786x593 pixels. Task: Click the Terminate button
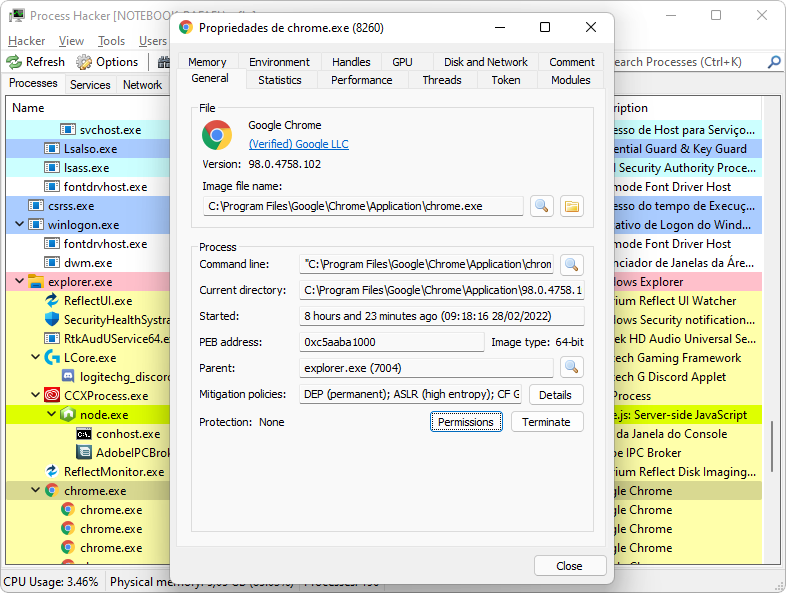(546, 422)
